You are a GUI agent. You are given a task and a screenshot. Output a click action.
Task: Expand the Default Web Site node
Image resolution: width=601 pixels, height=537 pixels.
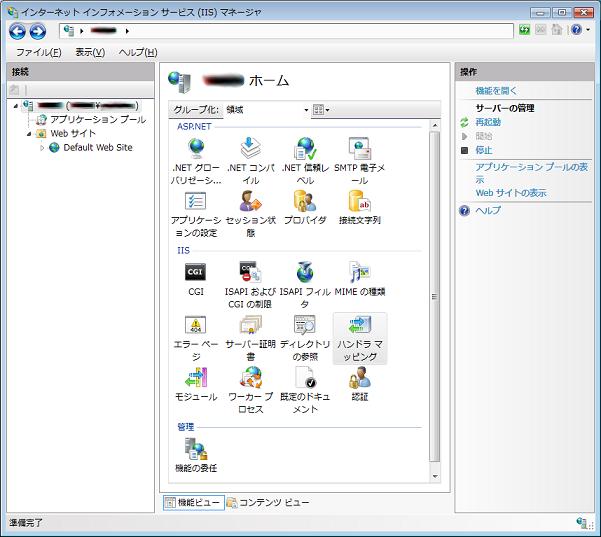point(42,148)
